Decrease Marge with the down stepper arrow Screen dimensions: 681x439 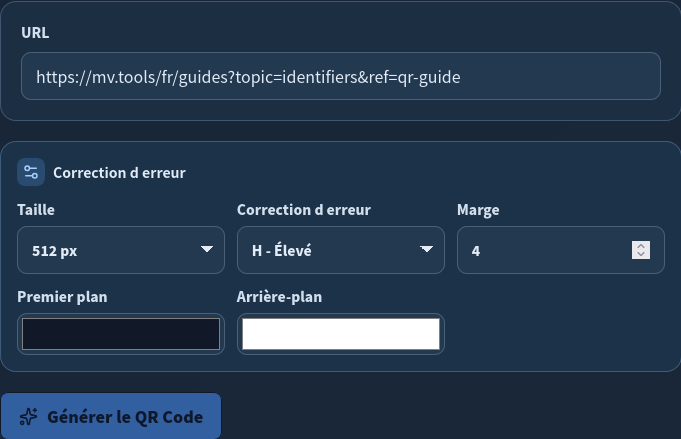[x=641, y=254]
